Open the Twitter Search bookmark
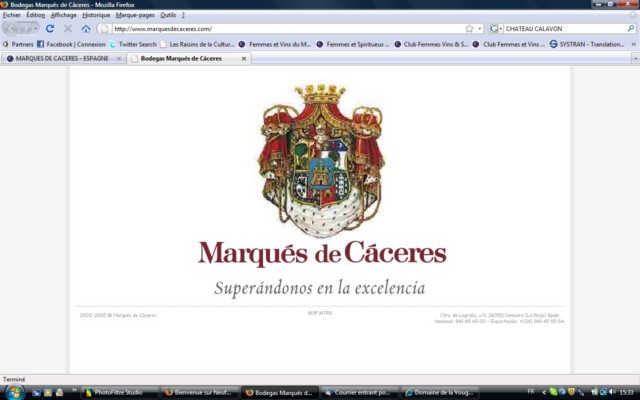640x400 pixels. coord(133,44)
